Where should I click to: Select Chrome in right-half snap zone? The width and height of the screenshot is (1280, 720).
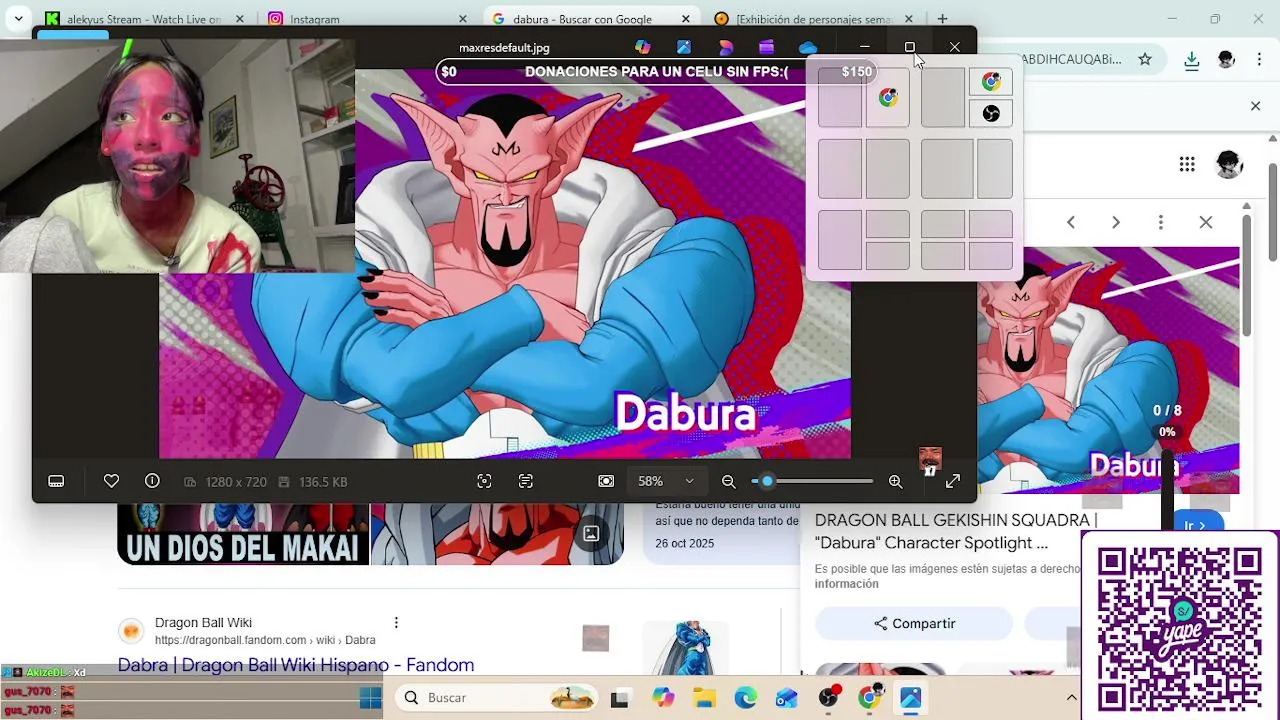point(888,98)
